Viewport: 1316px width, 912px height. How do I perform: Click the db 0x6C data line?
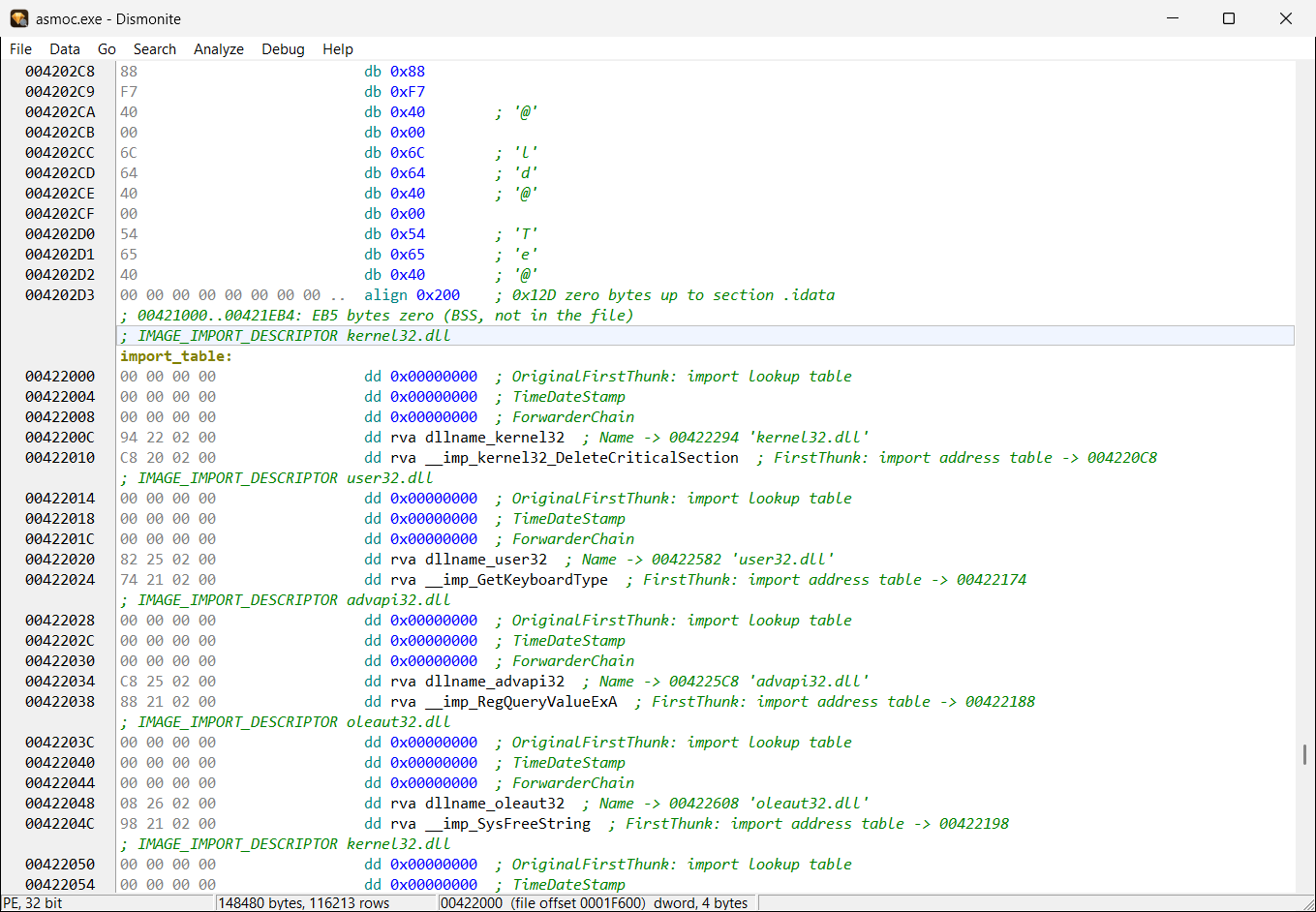pos(395,153)
